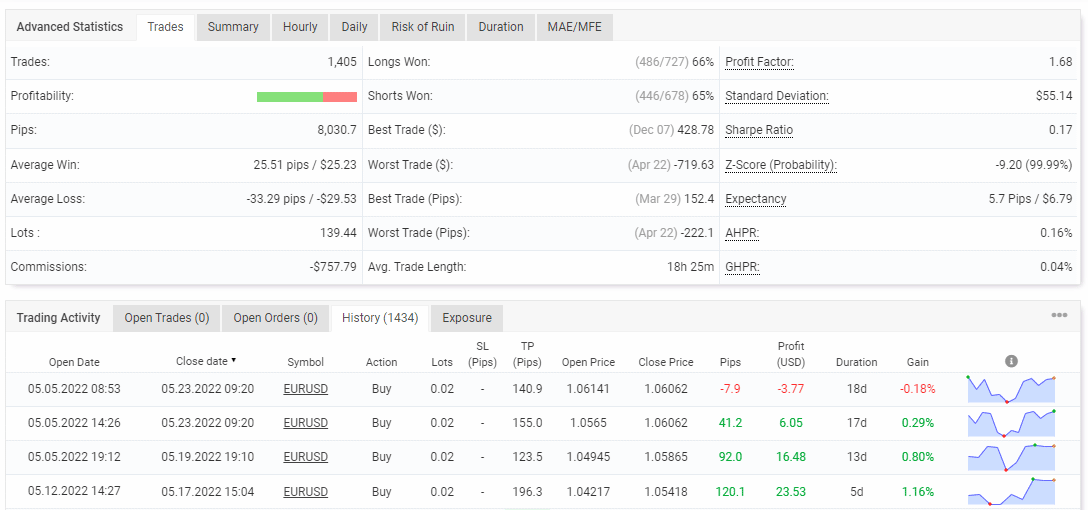Click the Close date sort arrow
The height and width of the screenshot is (510, 1088).
pyautogui.click(x=234, y=360)
